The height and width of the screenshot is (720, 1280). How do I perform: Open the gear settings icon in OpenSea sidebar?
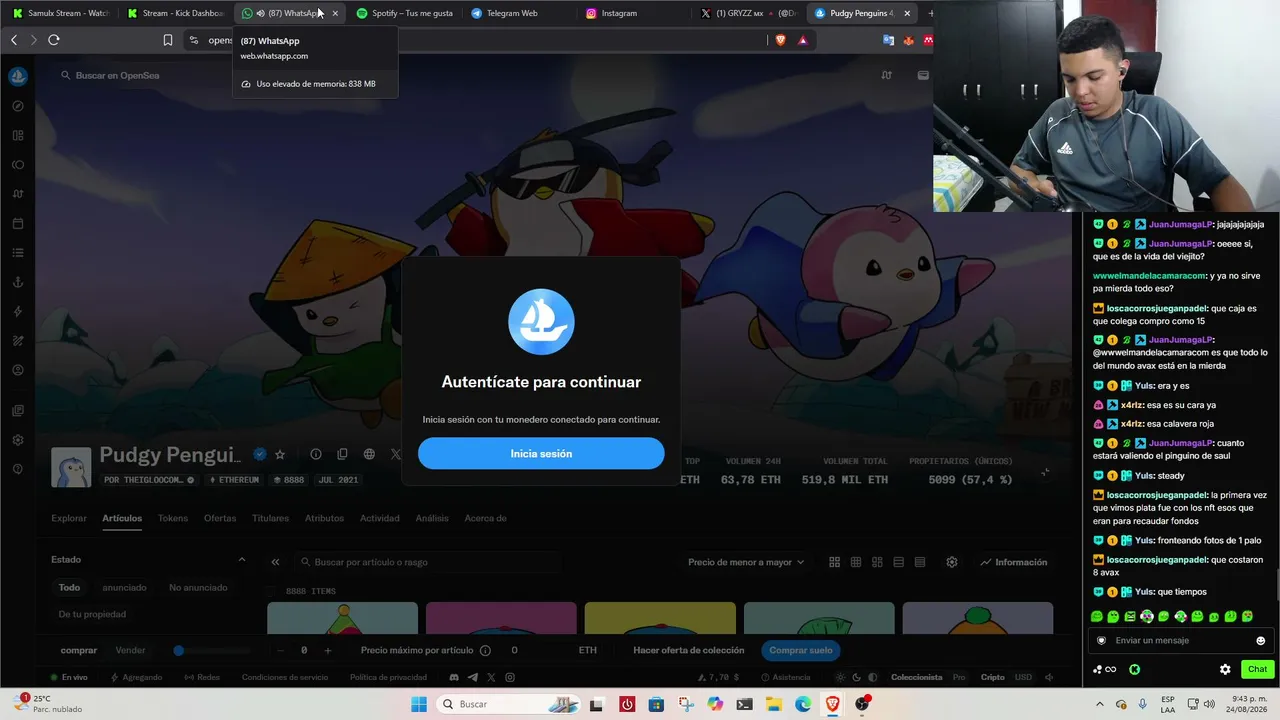coord(18,440)
